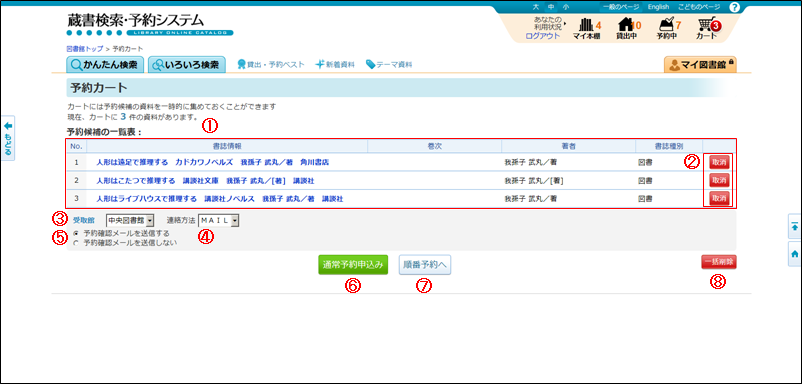Click the 書誌情報 column header

click(228, 146)
